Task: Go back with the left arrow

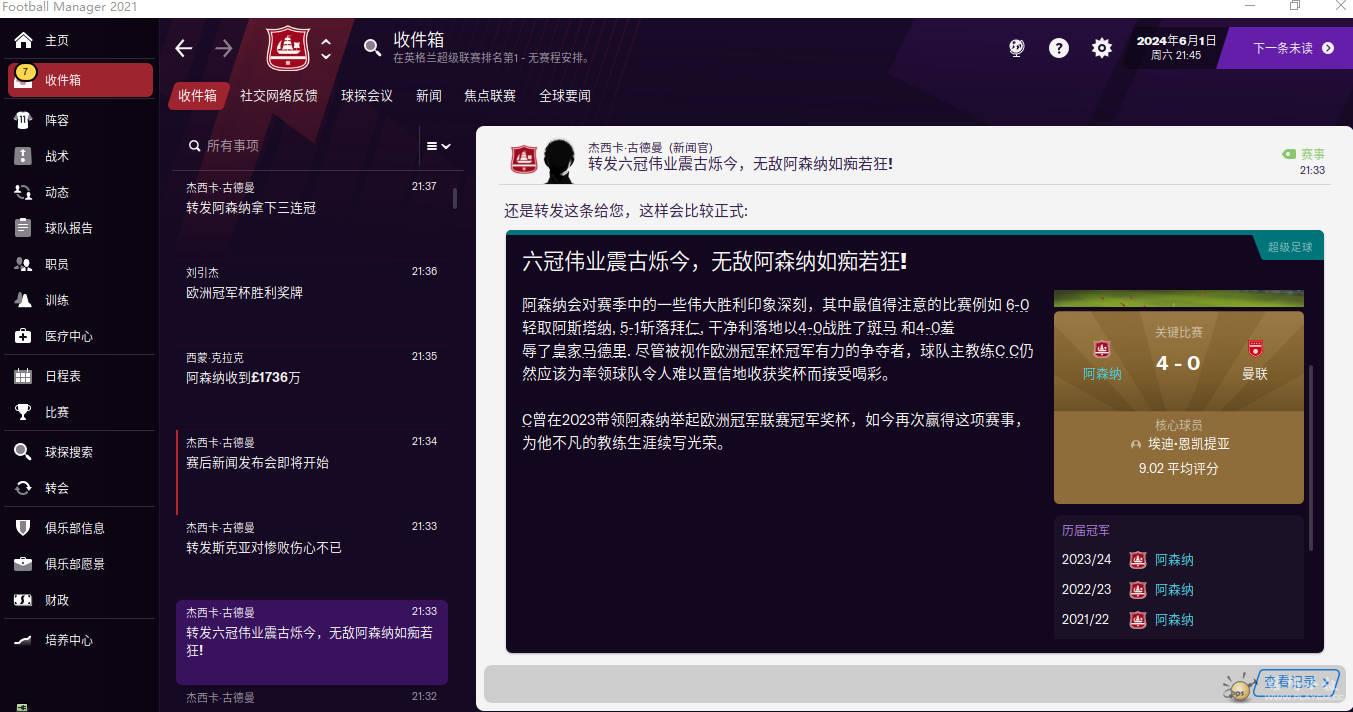Action: pos(183,48)
